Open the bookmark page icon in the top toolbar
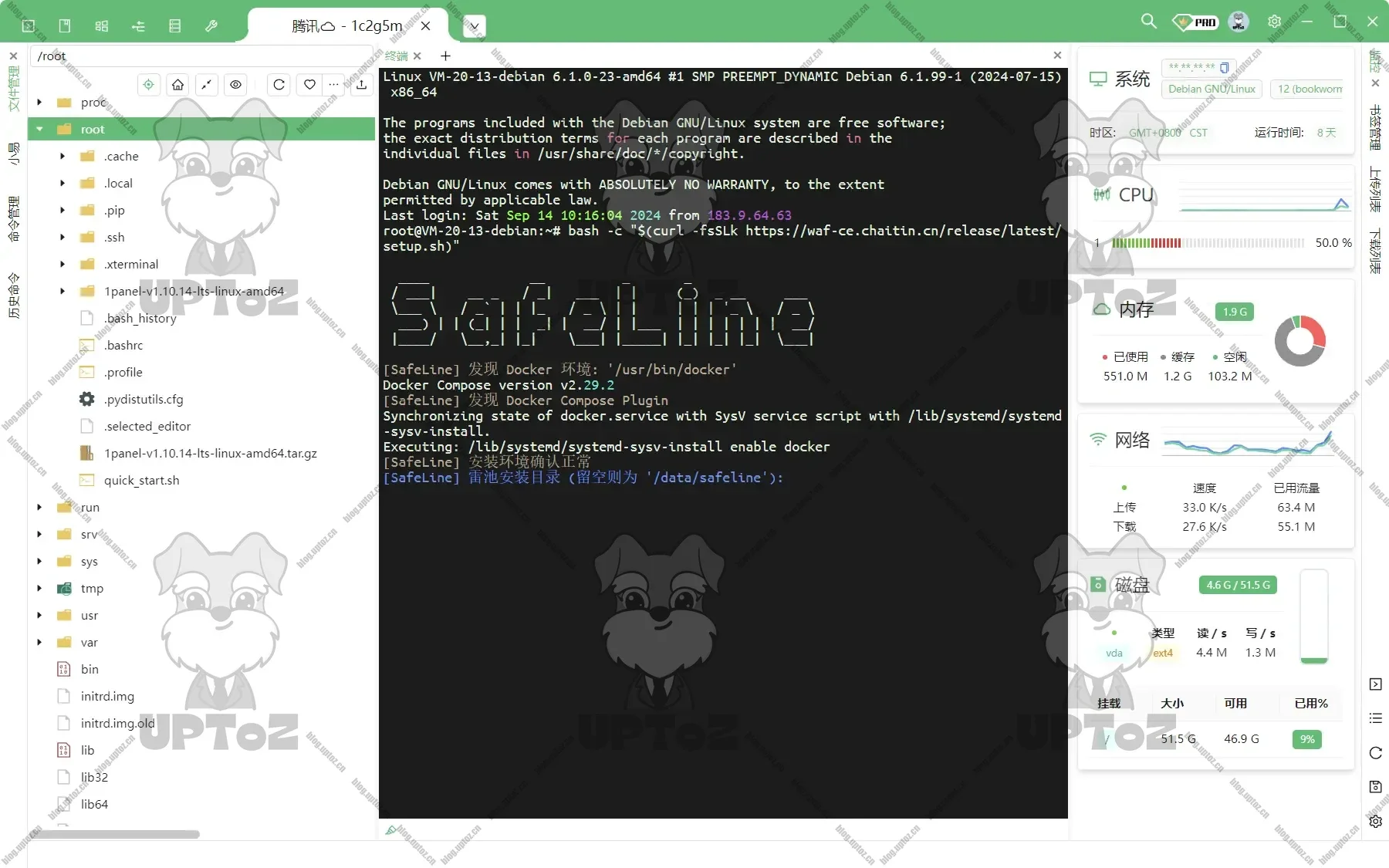Image resolution: width=1389 pixels, height=868 pixels. pos(65,26)
